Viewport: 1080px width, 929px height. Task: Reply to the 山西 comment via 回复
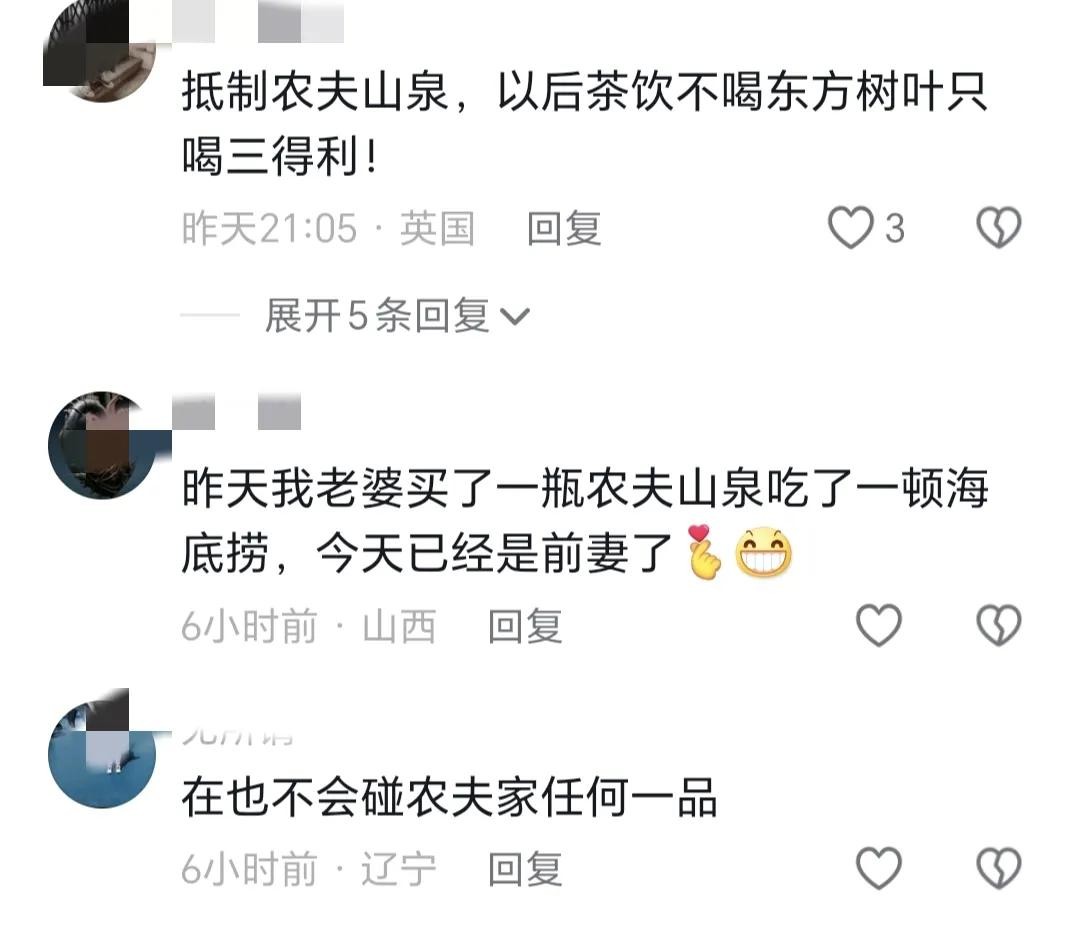(526, 626)
